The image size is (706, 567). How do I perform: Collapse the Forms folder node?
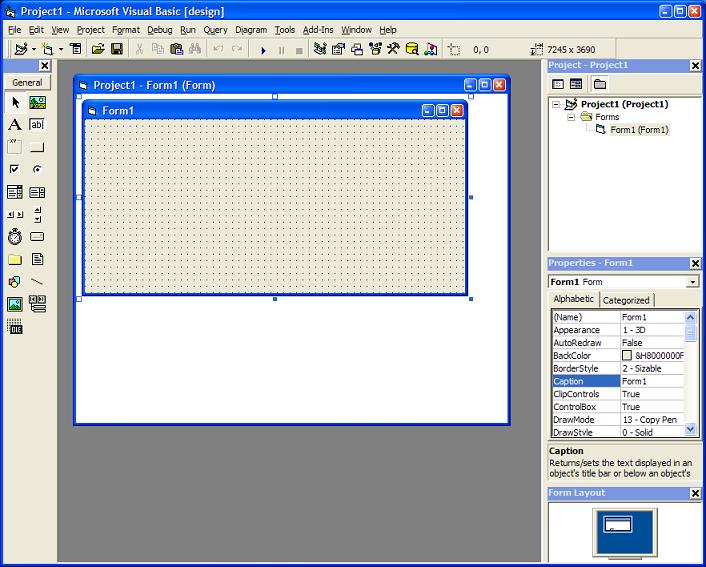tap(571, 117)
